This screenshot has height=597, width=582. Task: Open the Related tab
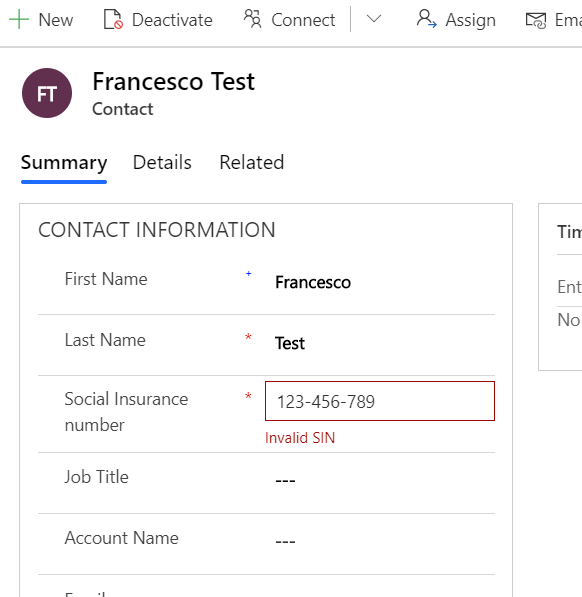tap(252, 163)
